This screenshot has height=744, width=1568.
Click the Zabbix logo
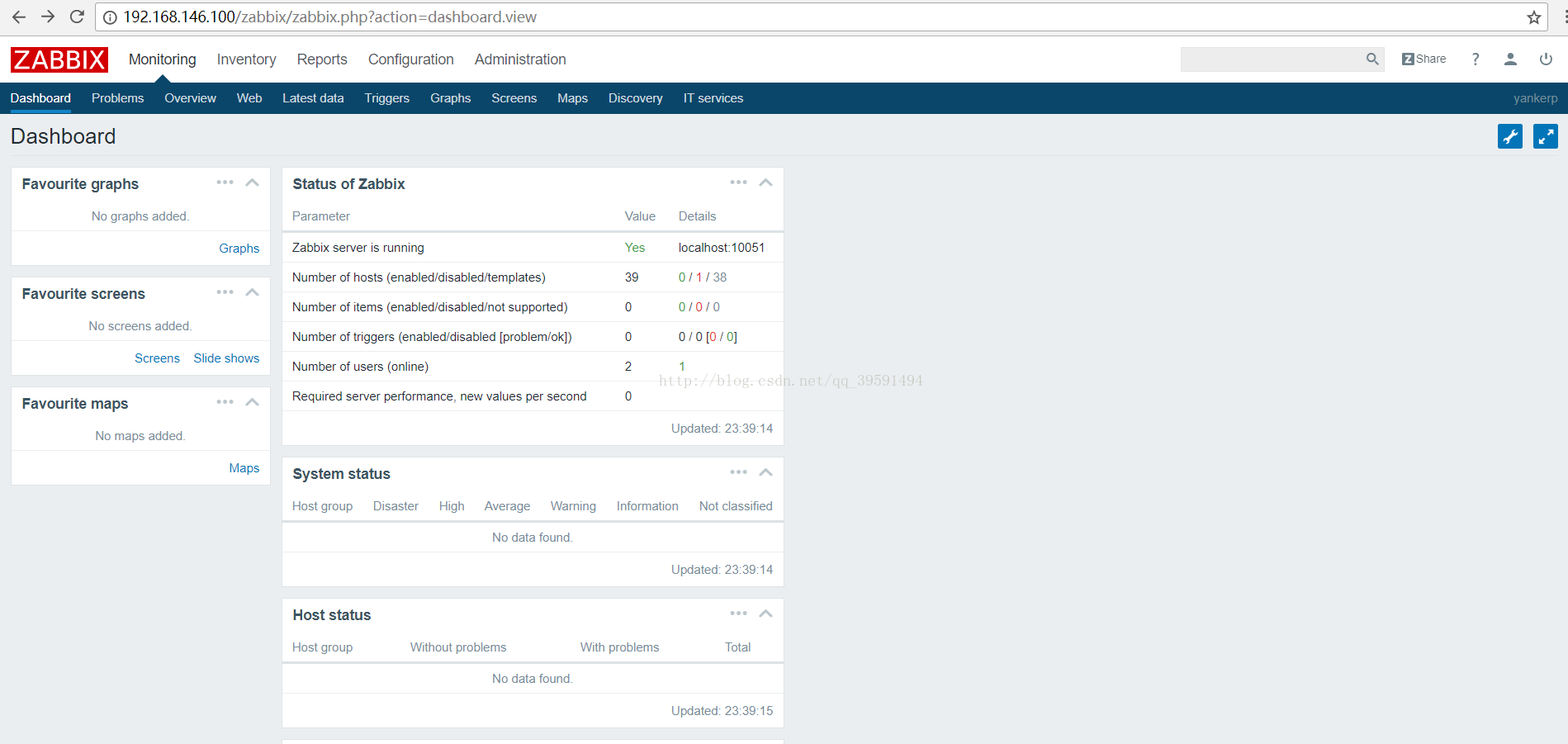click(59, 59)
